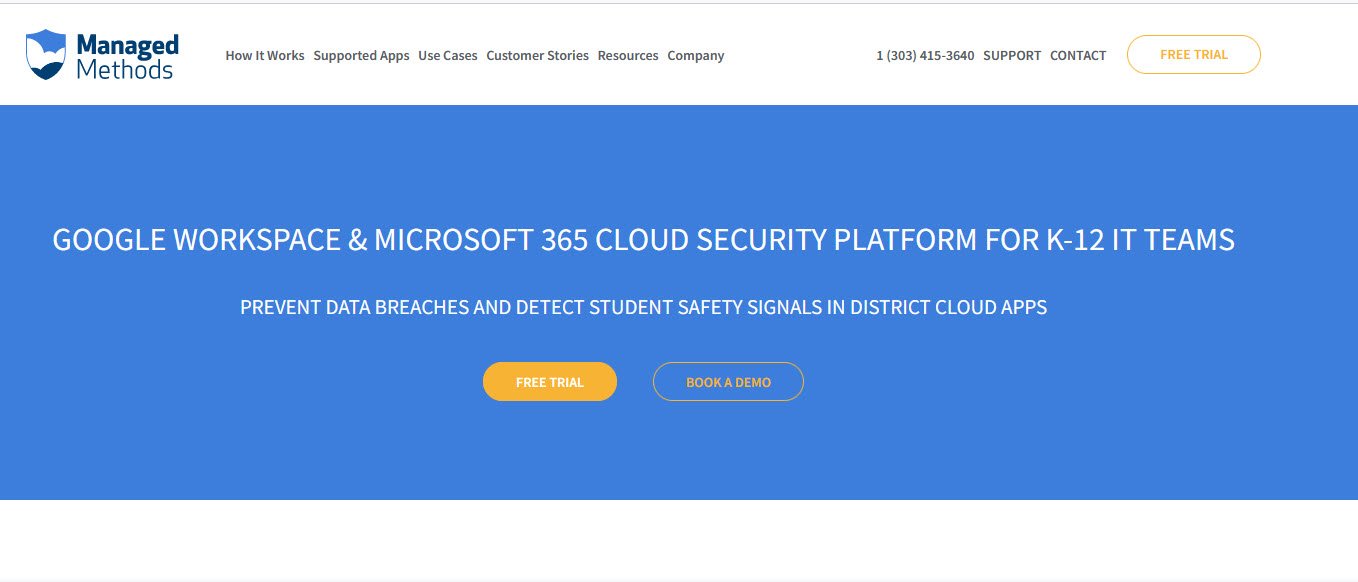Click the Managed Methods wordmark text
Image resolution: width=1358 pixels, height=582 pixels.
127,57
